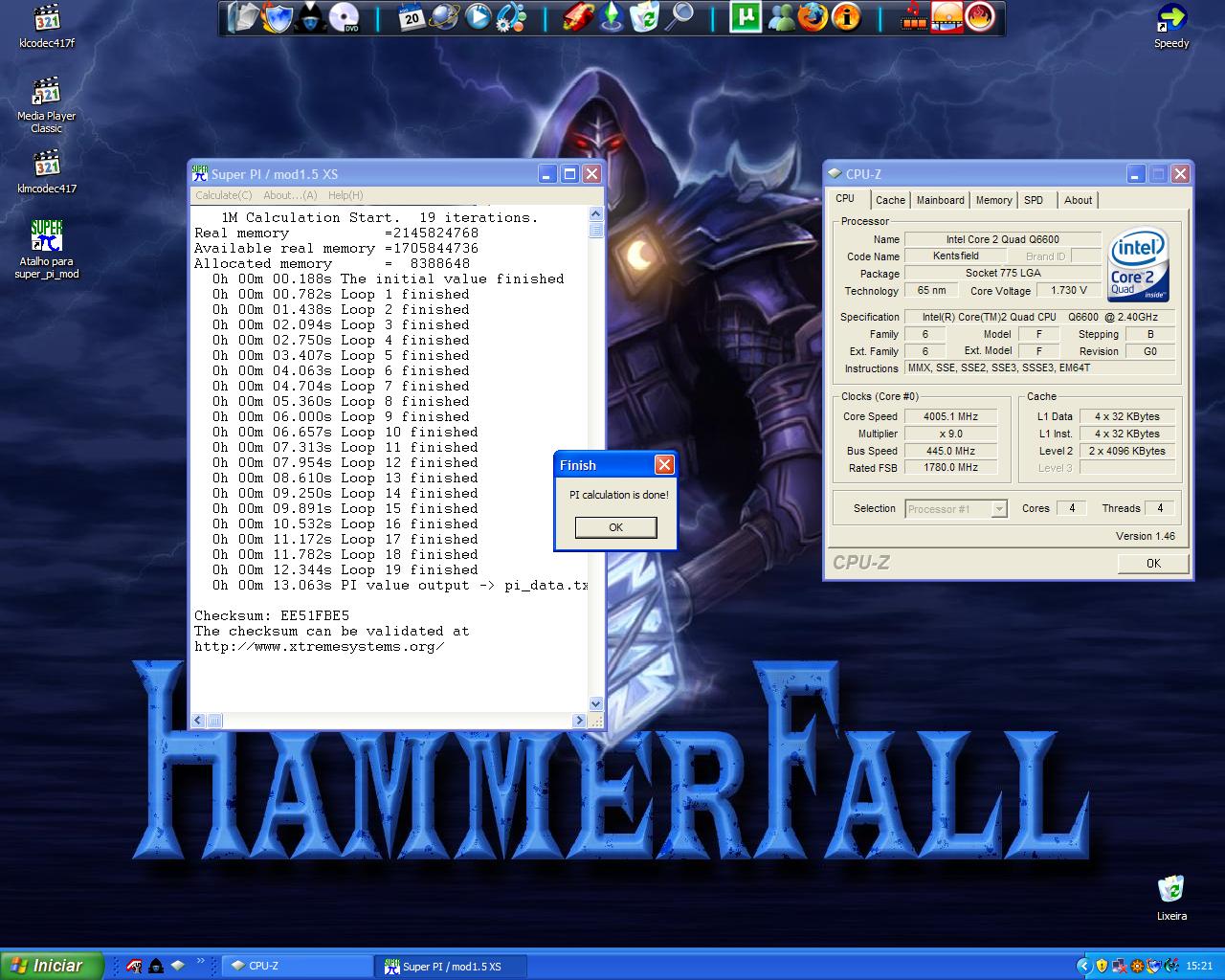The width and height of the screenshot is (1225, 980).
Task: Switch to Super PI taskbar button
Action: tap(452, 967)
